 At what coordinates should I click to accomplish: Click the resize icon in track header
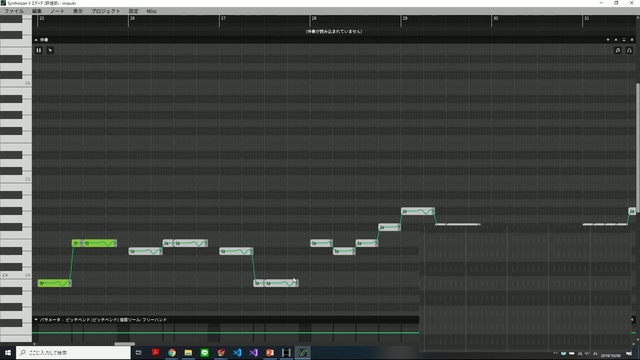[624, 40]
